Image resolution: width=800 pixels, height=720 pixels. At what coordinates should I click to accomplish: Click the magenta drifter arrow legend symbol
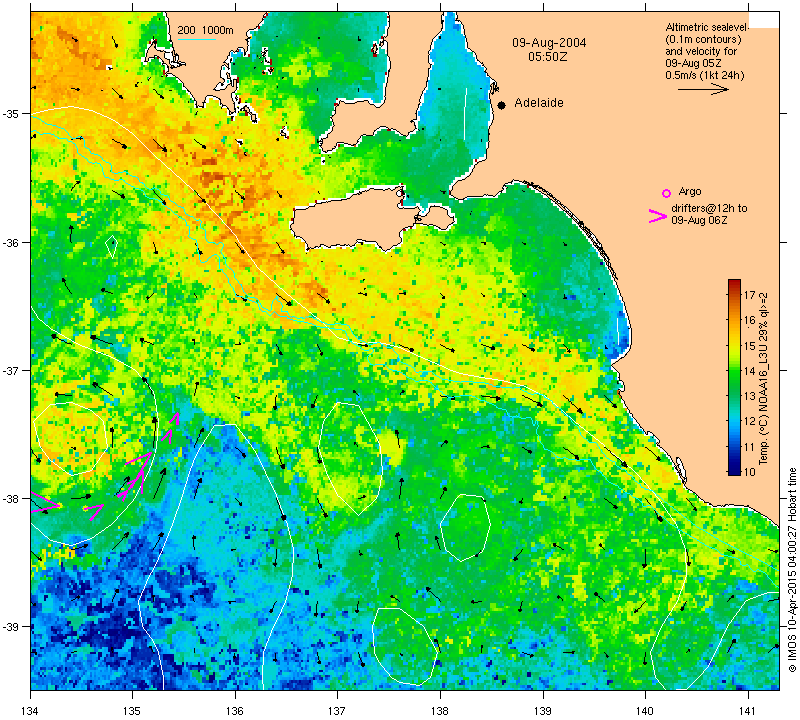tap(658, 216)
